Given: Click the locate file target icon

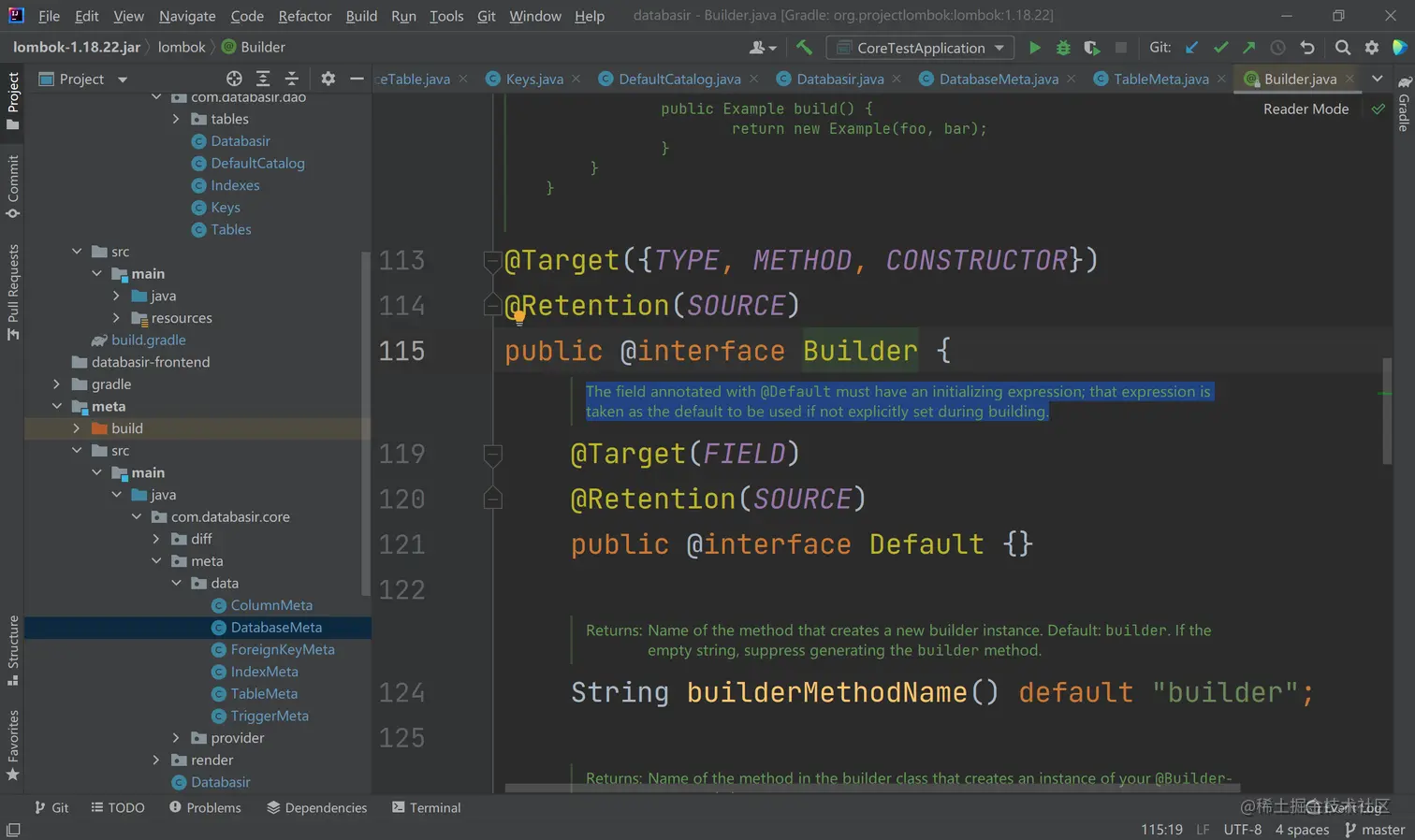Looking at the screenshot, I should (x=234, y=79).
